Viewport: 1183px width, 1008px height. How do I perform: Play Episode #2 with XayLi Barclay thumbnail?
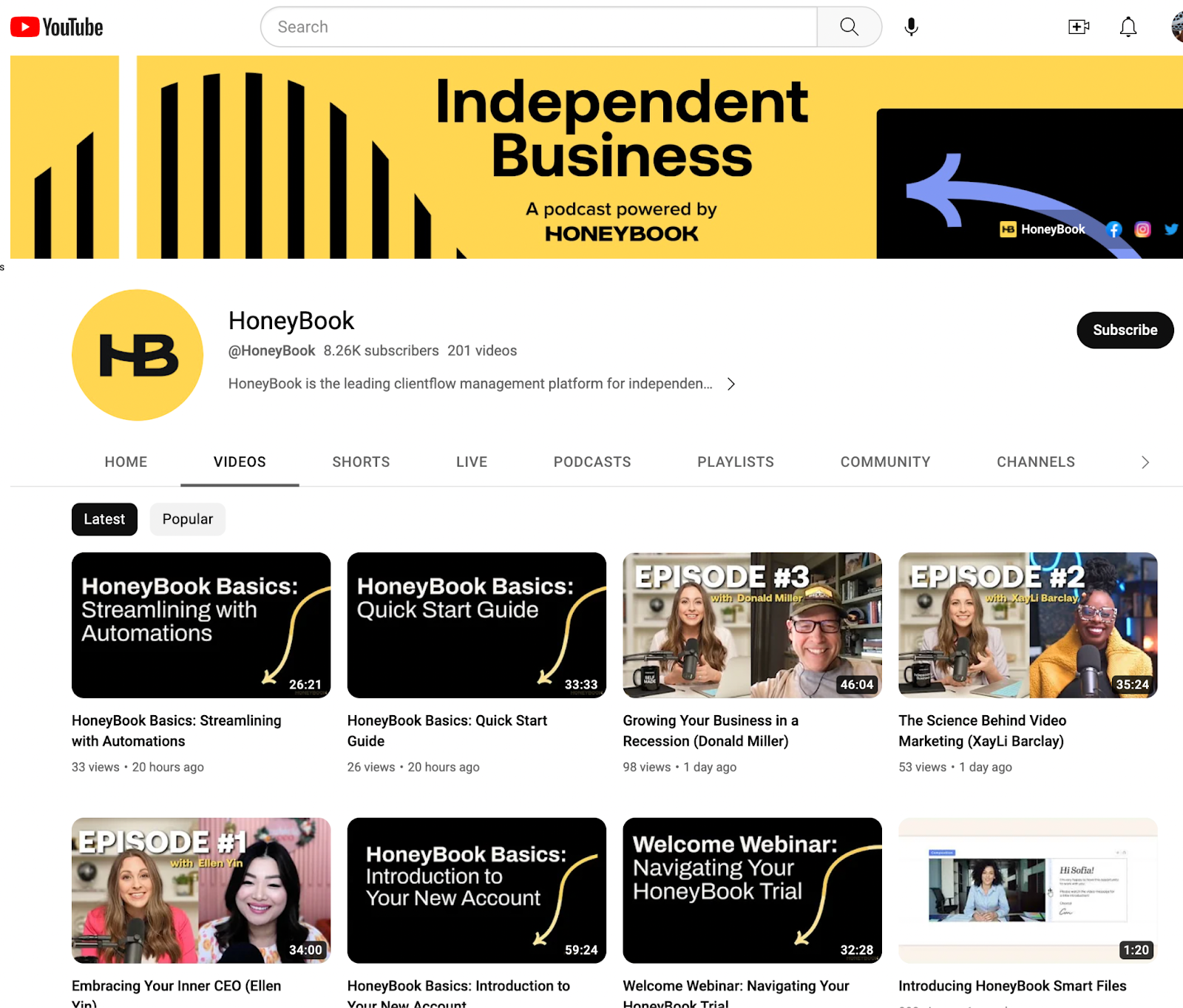click(x=1028, y=625)
